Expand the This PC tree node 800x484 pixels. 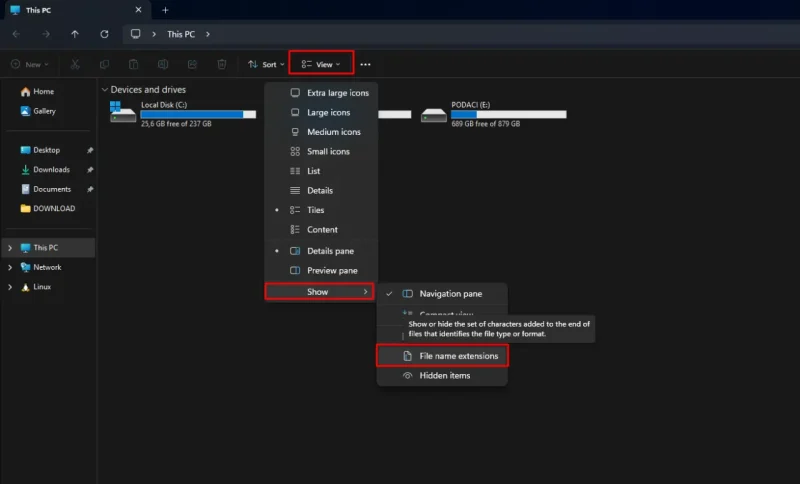tap(10, 248)
